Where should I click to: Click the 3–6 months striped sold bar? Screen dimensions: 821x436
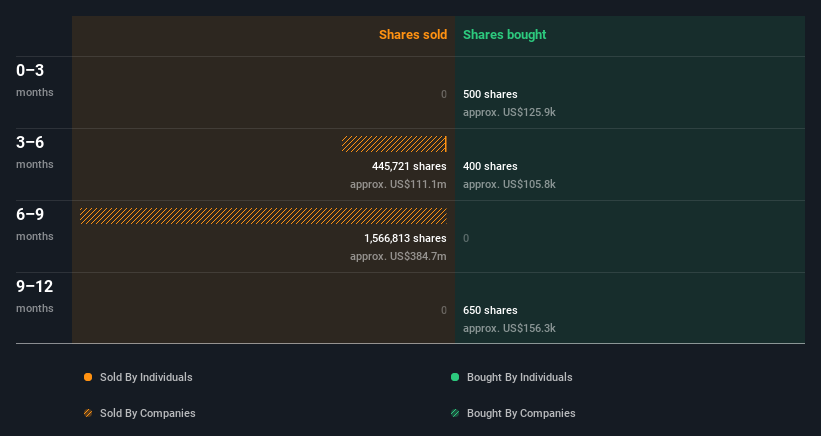click(394, 144)
